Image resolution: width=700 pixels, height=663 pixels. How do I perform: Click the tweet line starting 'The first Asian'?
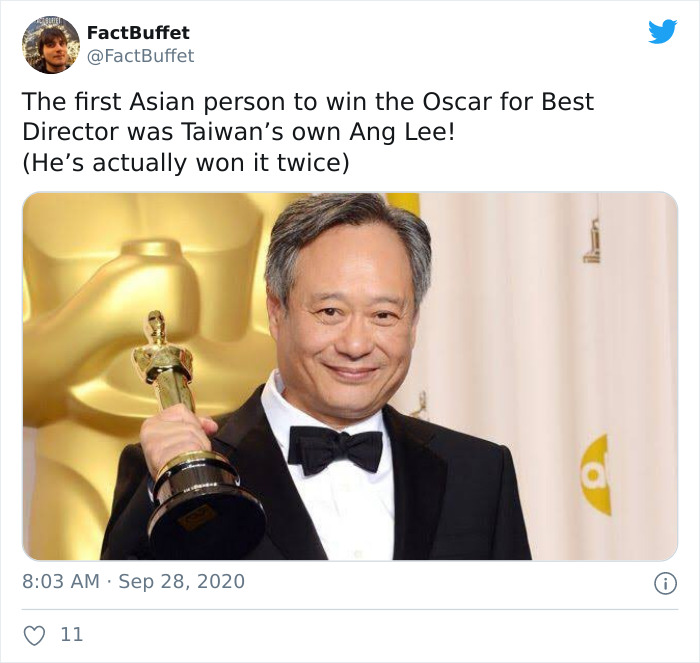[x=308, y=101]
